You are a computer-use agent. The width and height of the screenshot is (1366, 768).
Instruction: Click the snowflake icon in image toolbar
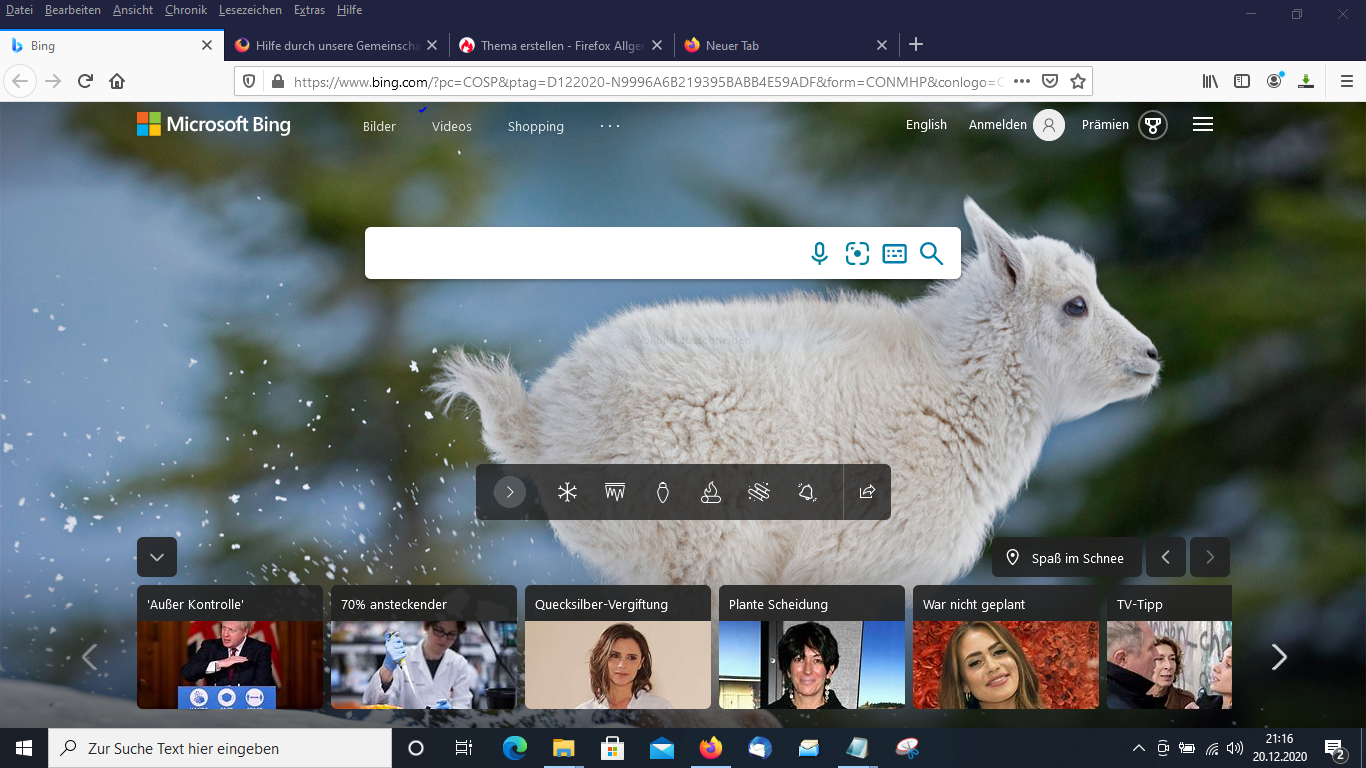pyautogui.click(x=567, y=492)
